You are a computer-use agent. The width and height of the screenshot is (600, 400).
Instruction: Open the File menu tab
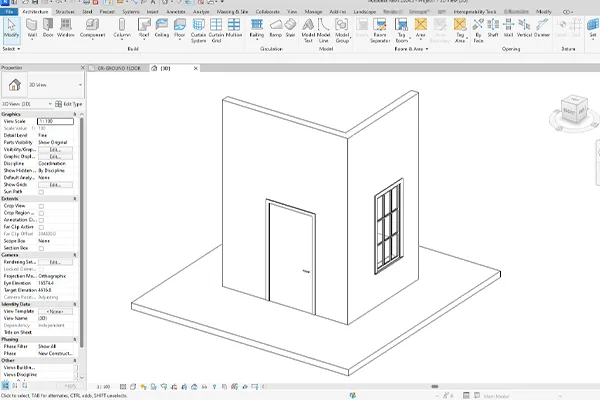tap(9, 12)
